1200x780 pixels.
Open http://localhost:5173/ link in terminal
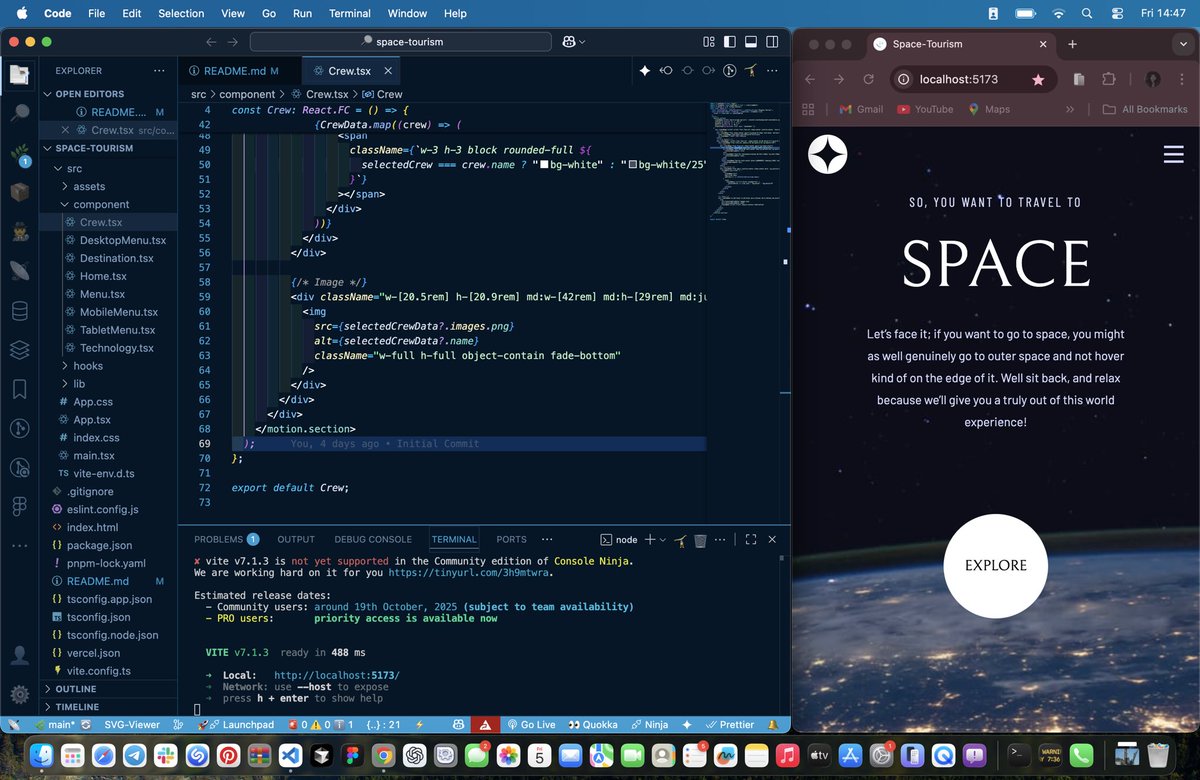[337, 675]
